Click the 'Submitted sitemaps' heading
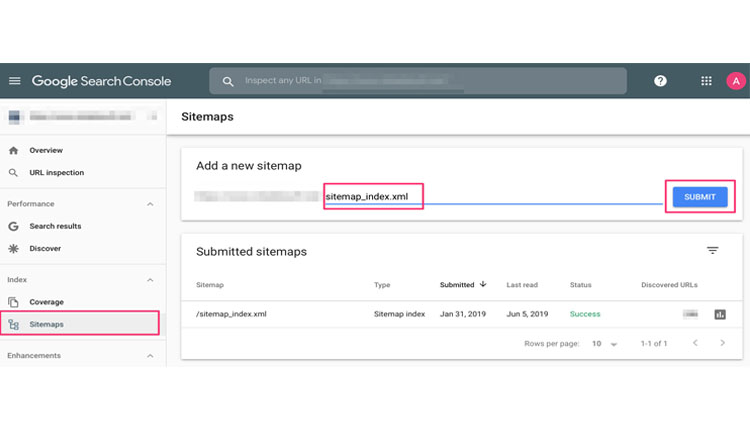Viewport: 750px width, 430px height. tap(251, 252)
